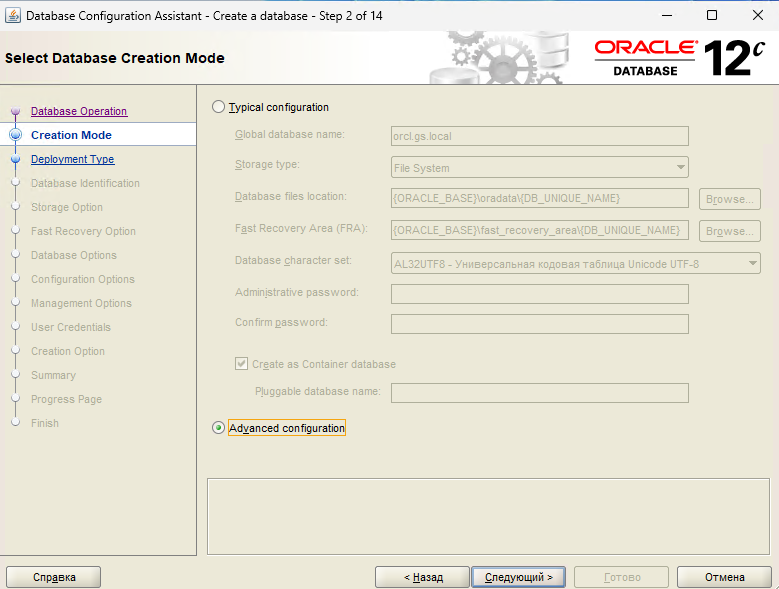Click Configuration Options step
Viewport: 779px width, 589px height.
point(82,279)
